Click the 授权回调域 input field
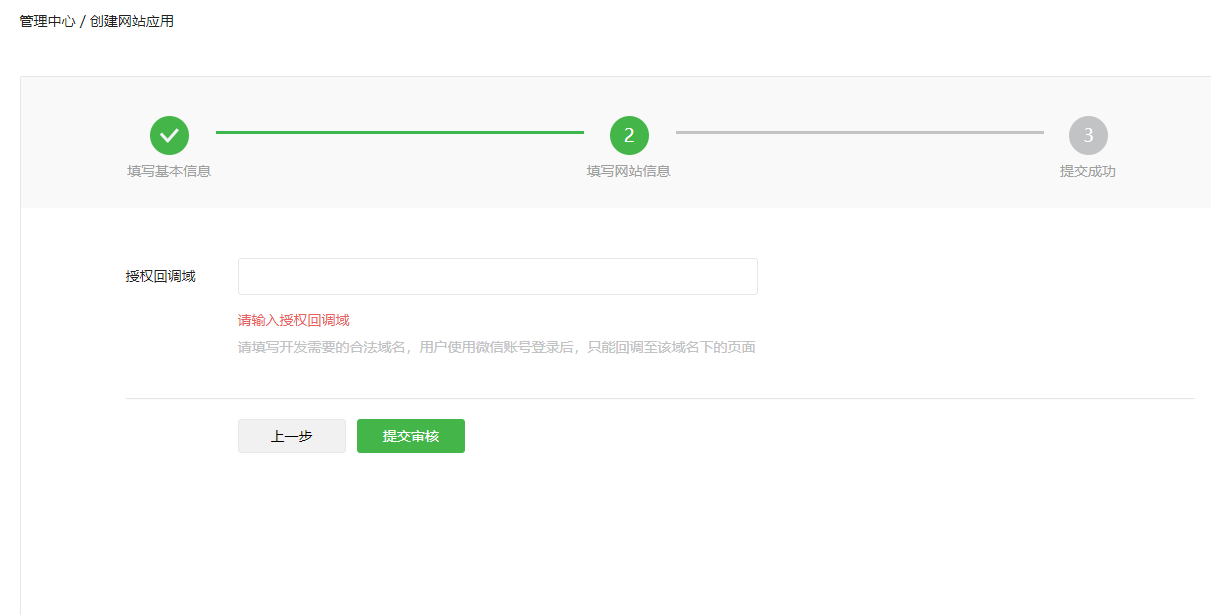The image size is (1211, 615). point(497,276)
